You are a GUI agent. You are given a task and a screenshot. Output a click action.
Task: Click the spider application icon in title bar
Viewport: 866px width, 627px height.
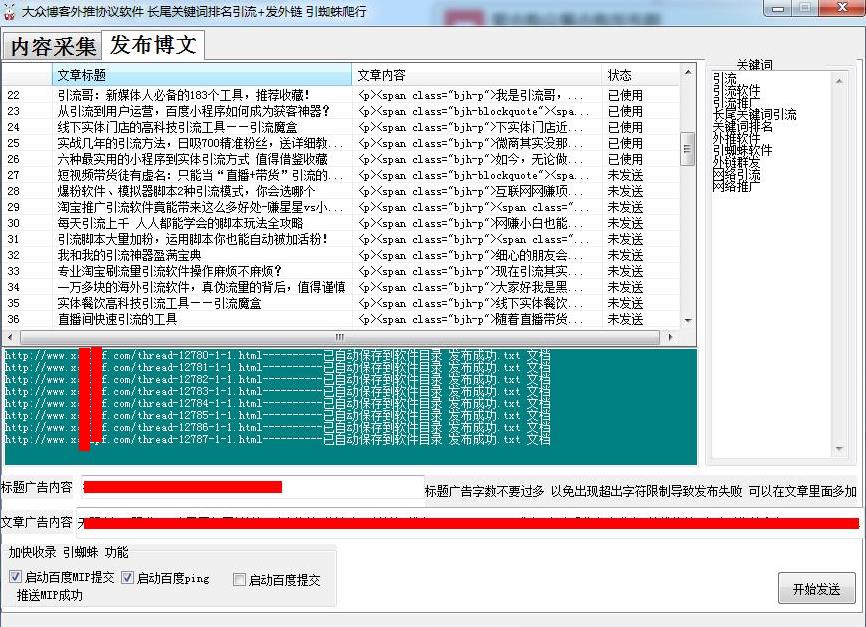point(10,9)
